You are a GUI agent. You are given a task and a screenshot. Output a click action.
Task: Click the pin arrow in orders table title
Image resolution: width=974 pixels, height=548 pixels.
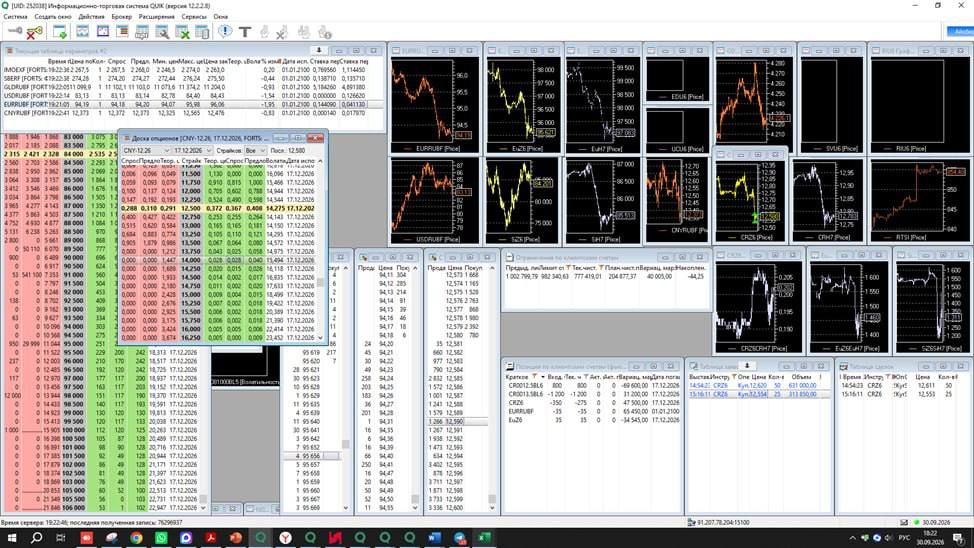tap(747, 366)
